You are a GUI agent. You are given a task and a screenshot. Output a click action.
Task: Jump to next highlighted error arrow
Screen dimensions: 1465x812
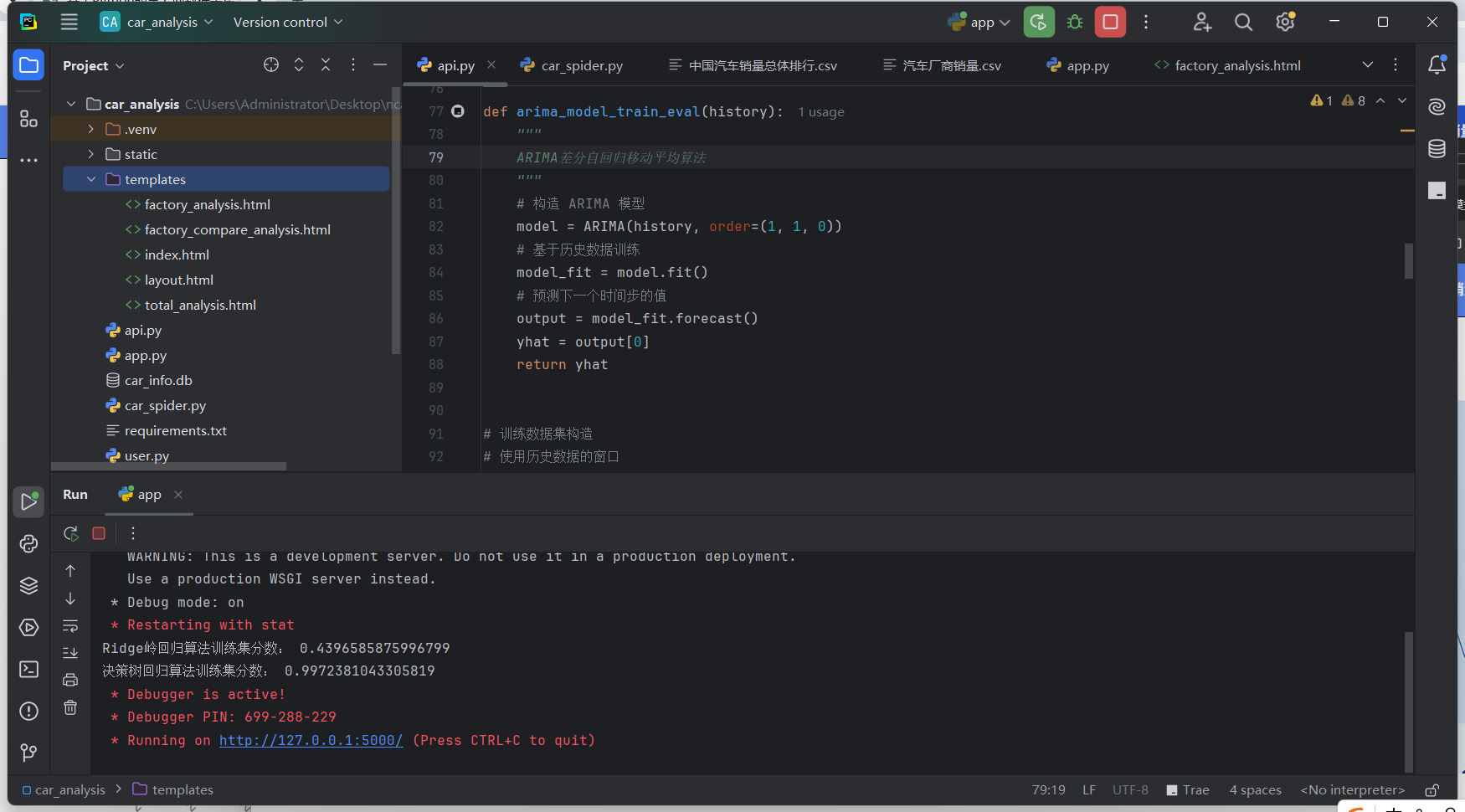[1402, 100]
